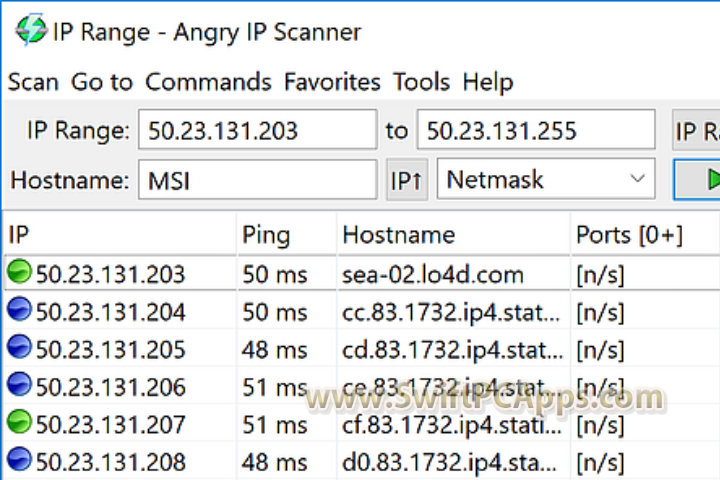The image size is (720, 480).
Task: Select row with IP 50.23.131.205
Action: 362,349
